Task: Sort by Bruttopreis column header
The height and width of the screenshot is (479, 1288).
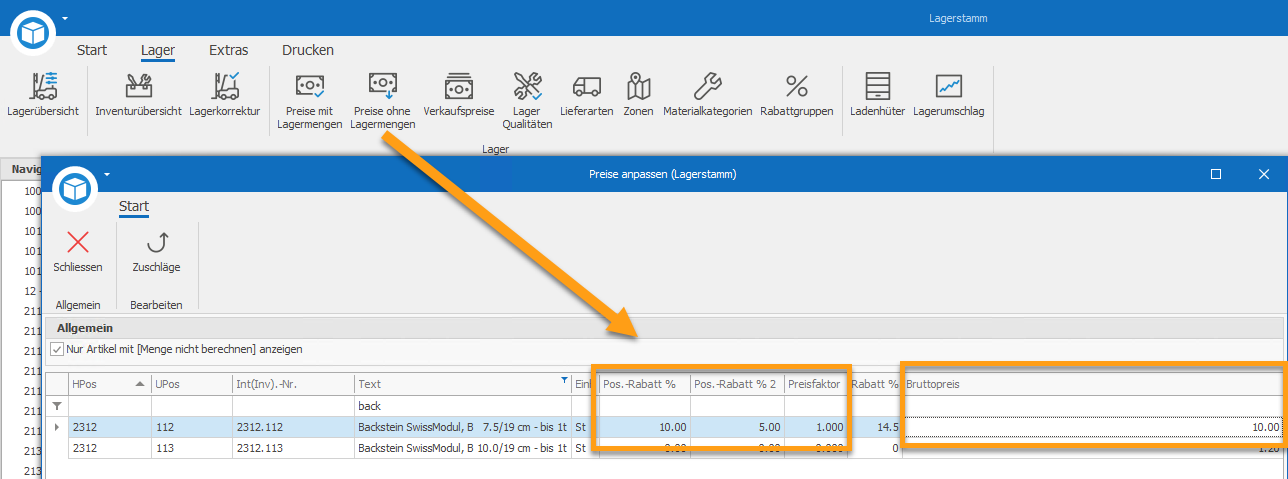Action: coord(1093,384)
